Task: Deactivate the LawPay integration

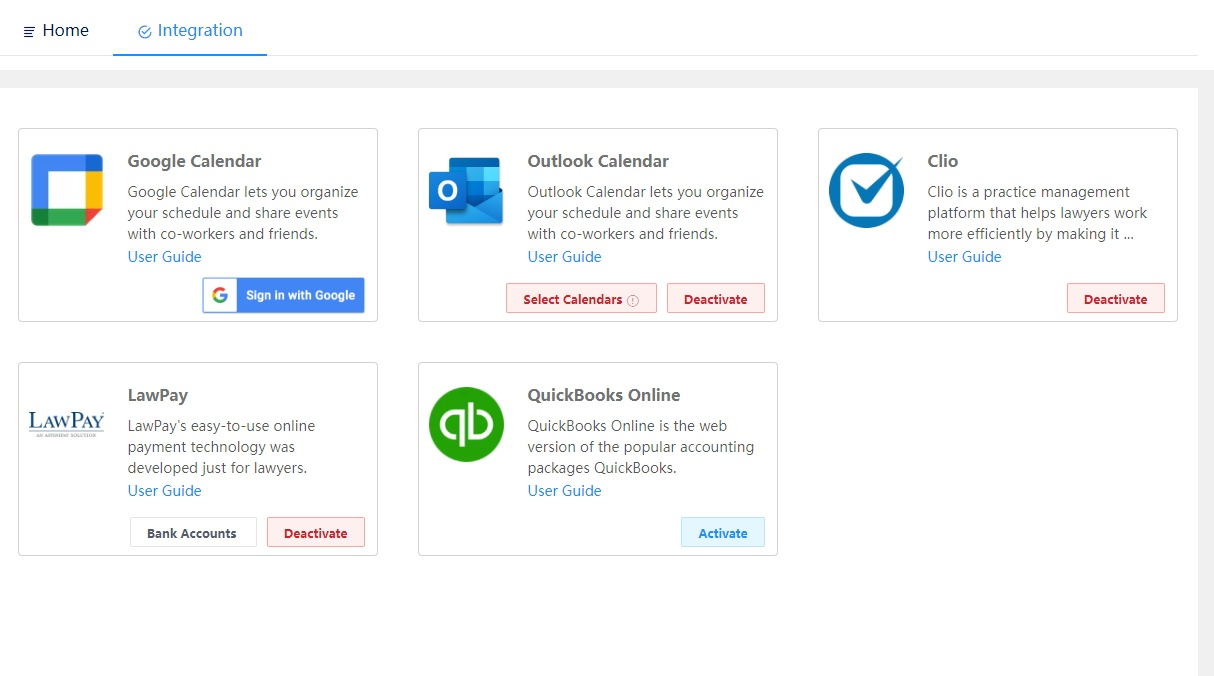Action: (x=316, y=532)
